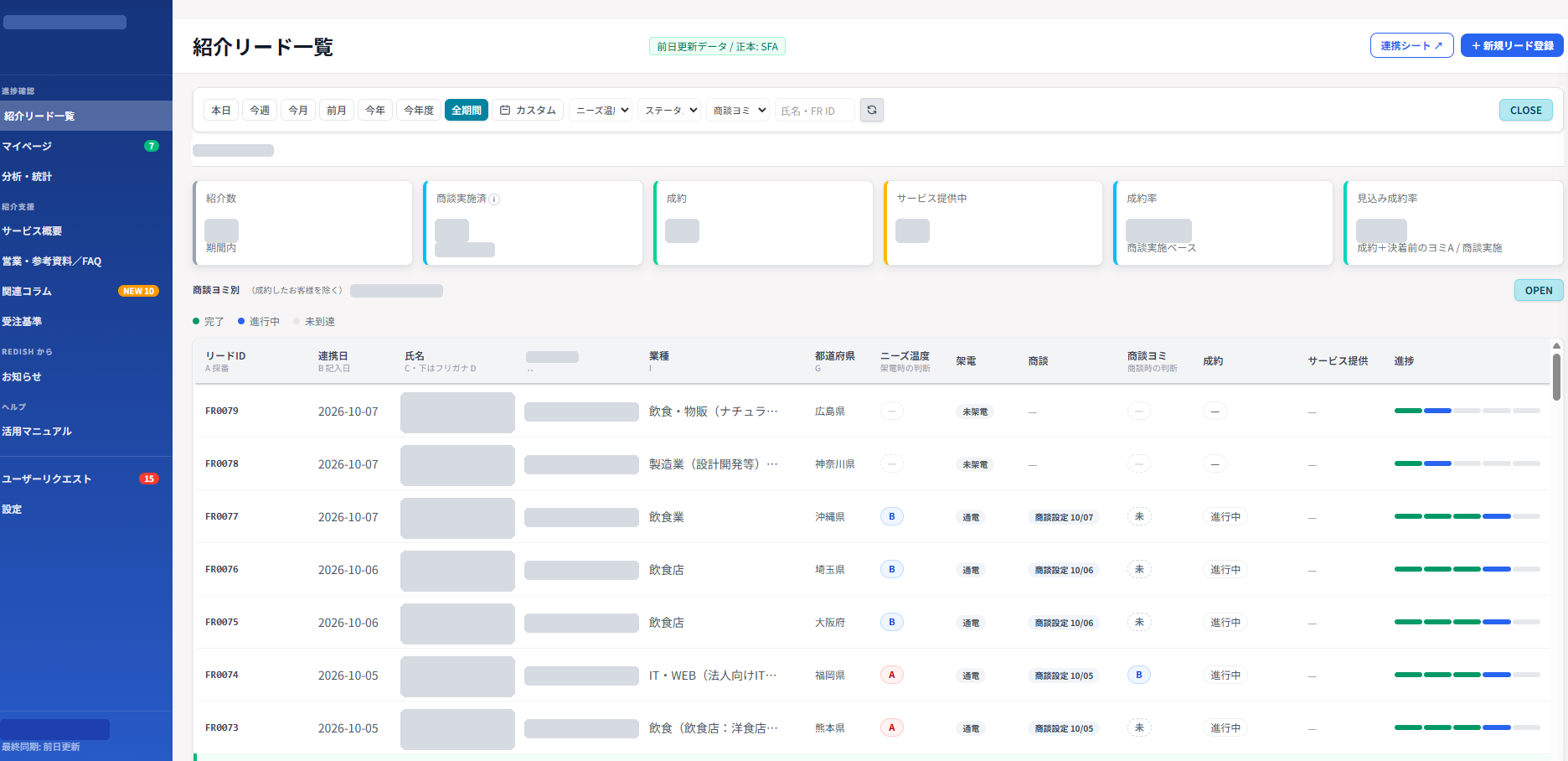Viewport: 1568px width, 761px height.
Task: Click the 7 badge on マイページ
Action: (x=152, y=146)
